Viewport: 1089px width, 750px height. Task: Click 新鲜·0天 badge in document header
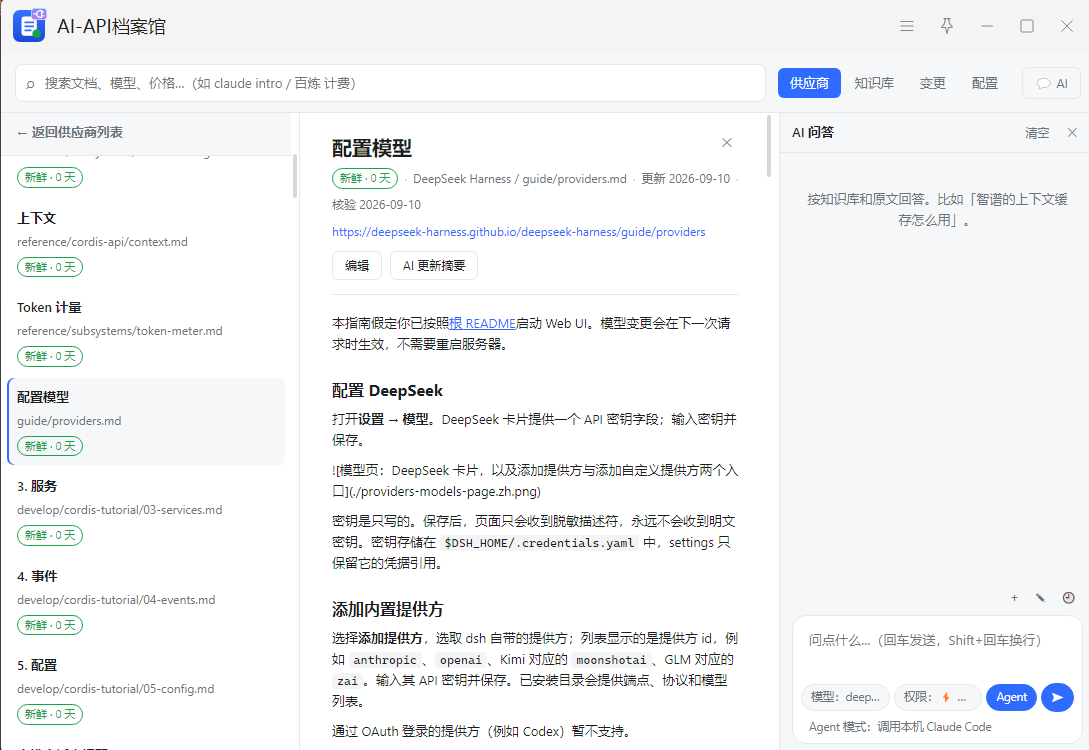coord(365,178)
